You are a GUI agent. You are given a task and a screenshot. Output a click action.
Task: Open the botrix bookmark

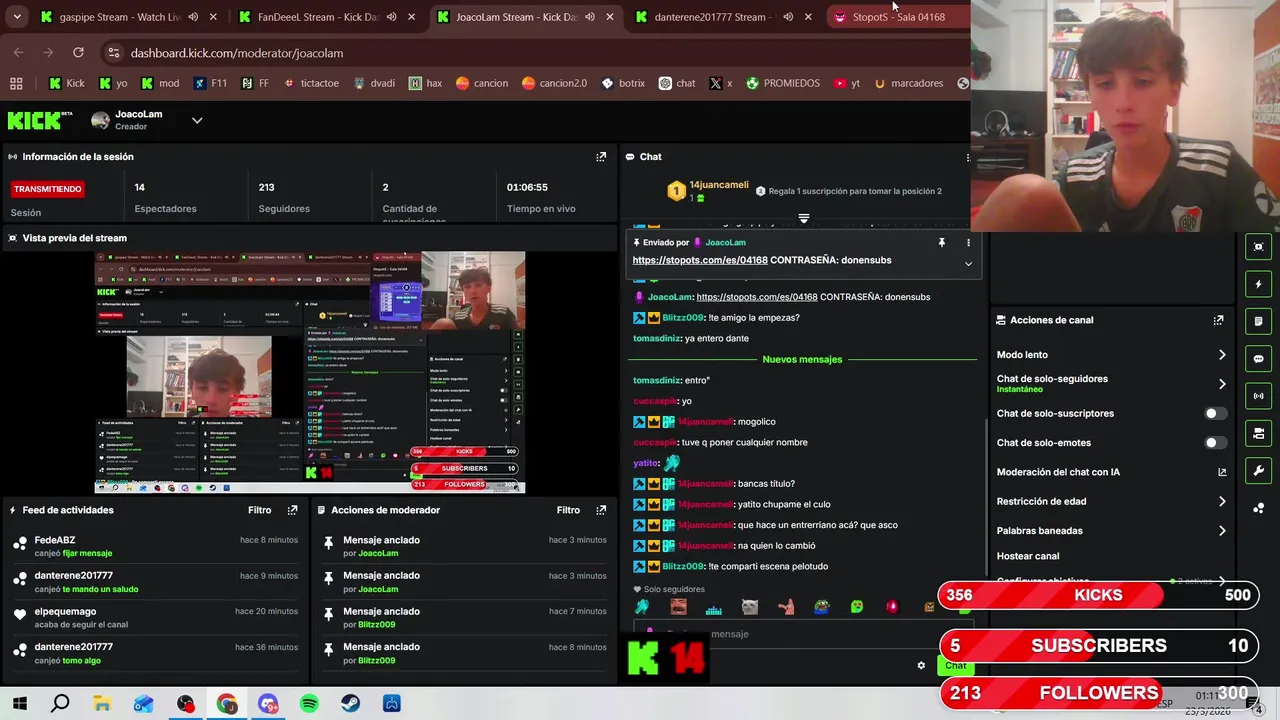pyautogui.click(x=622, y=83)
